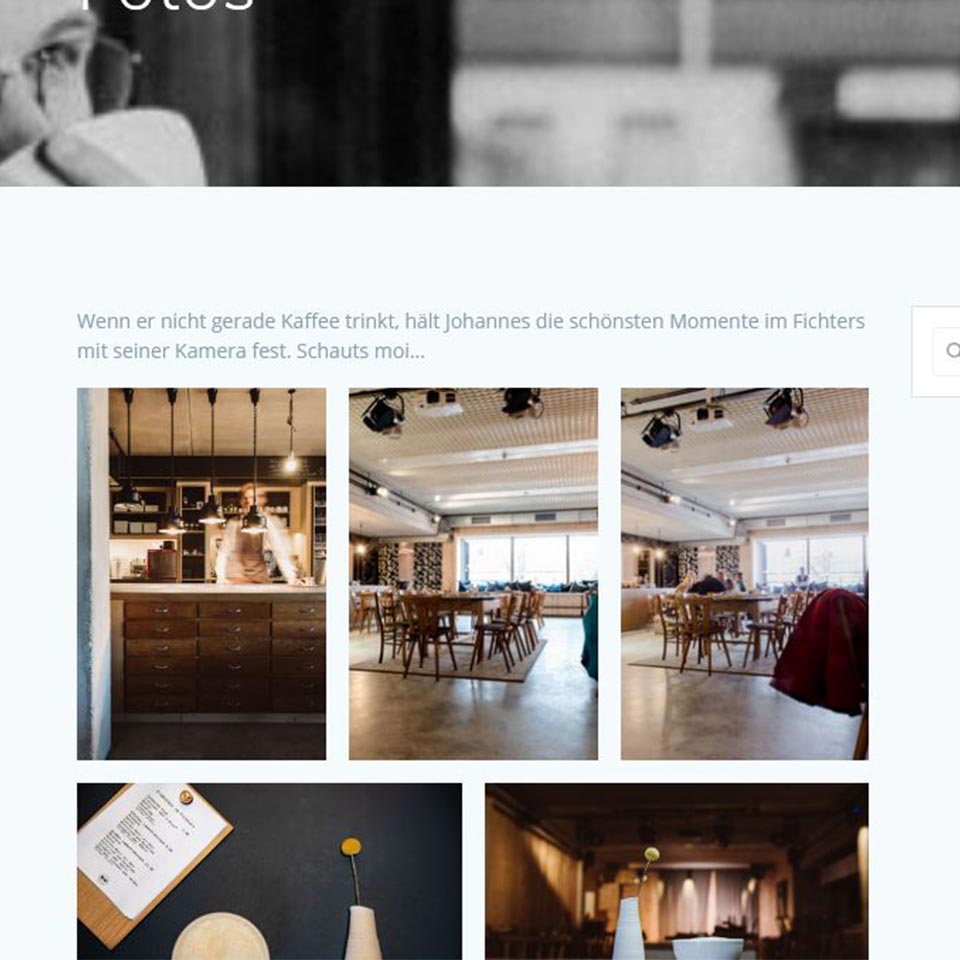The height and width of the screenshot is (960, 960).
Task: Open the barista behind counter photo
Action: click(201, 574)
